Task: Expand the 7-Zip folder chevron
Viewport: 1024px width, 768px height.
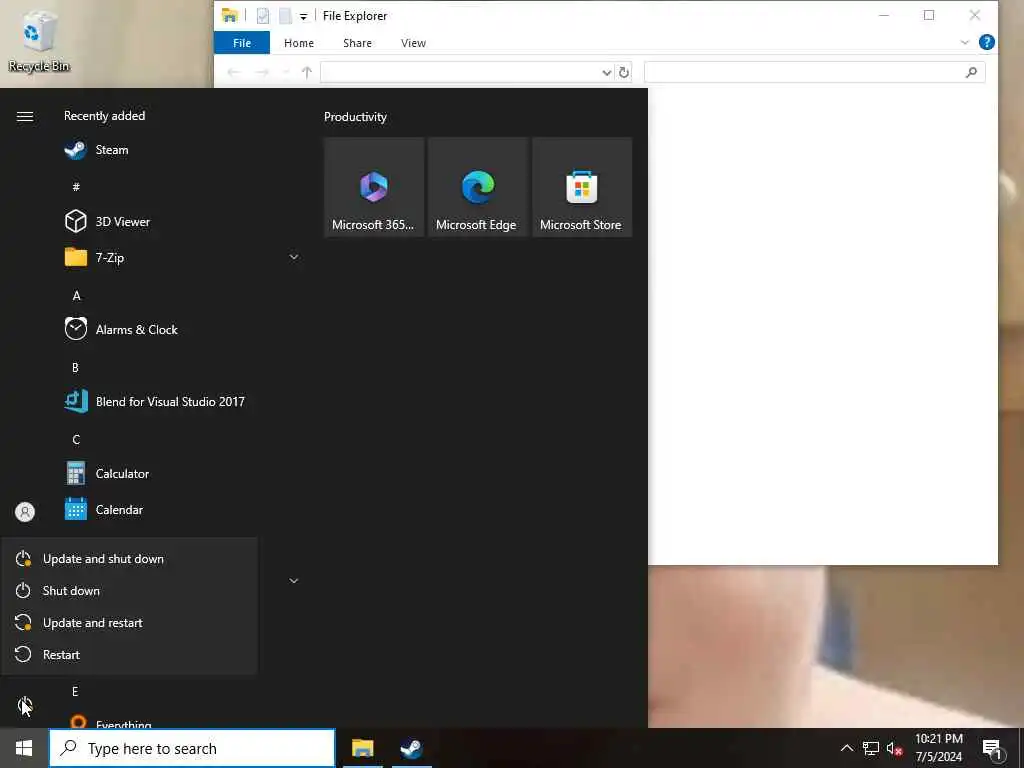Action: point(294,257)
